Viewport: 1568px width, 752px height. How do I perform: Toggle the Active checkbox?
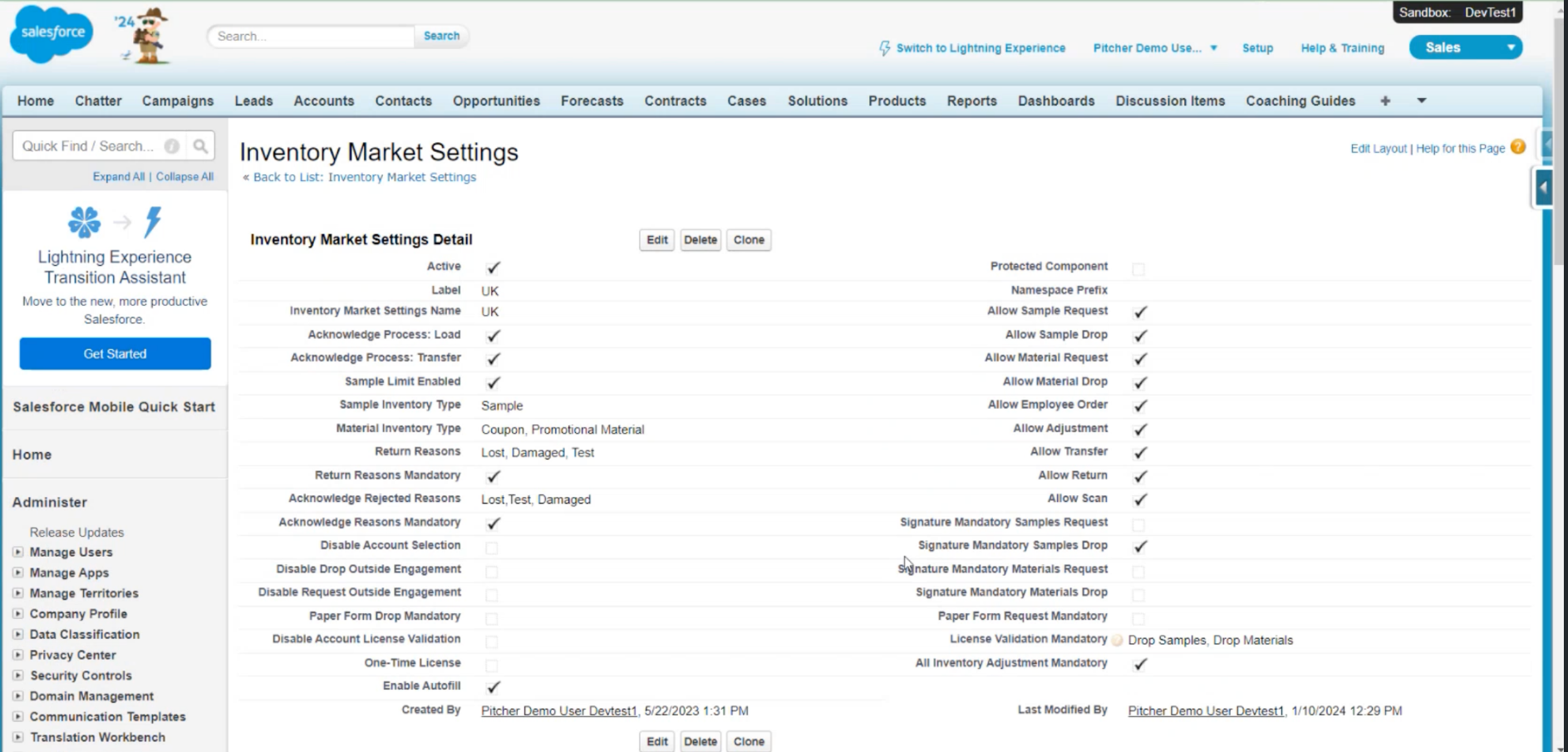493,268
